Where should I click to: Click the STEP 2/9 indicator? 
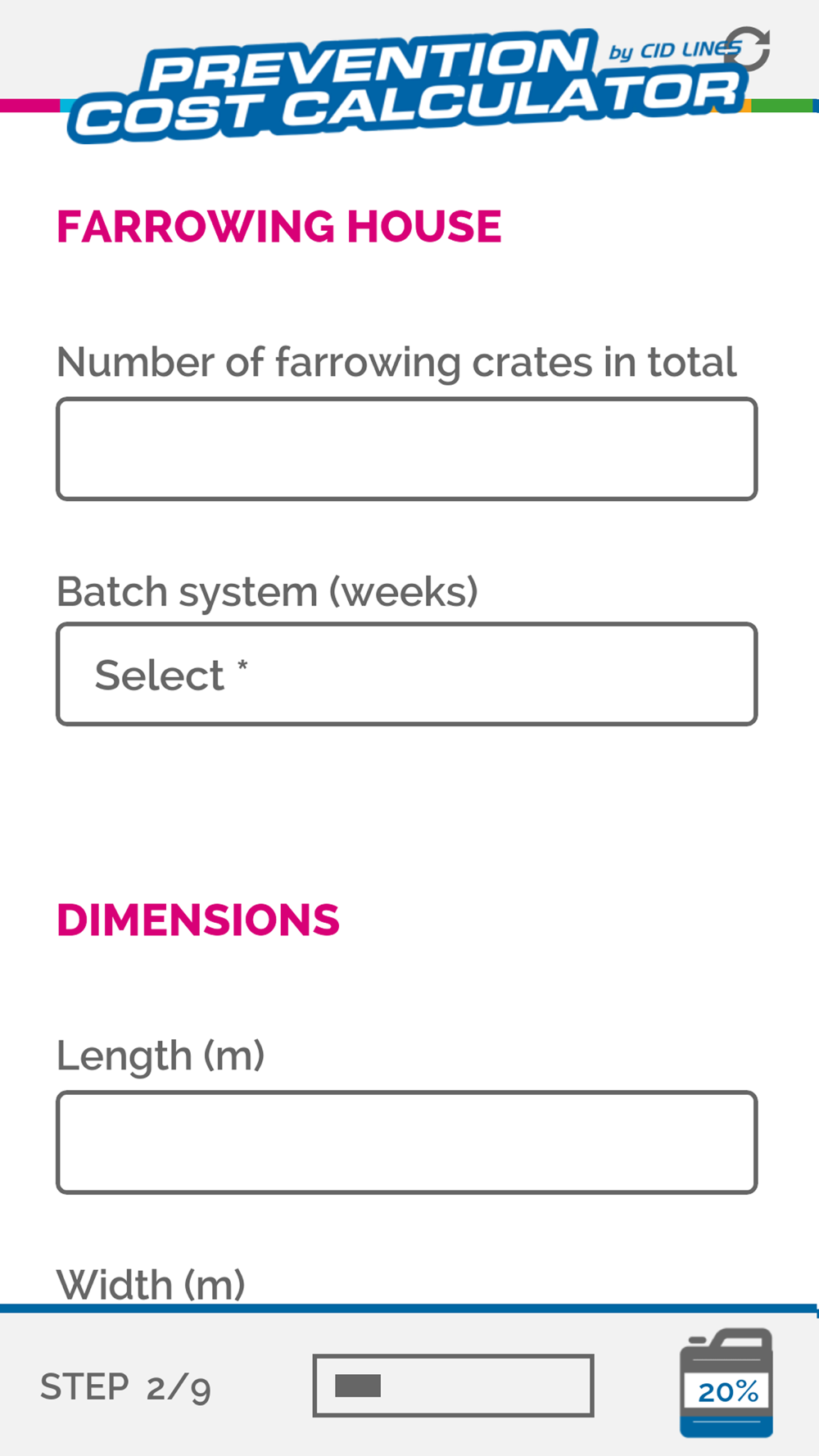click(x=125, y=1387)
